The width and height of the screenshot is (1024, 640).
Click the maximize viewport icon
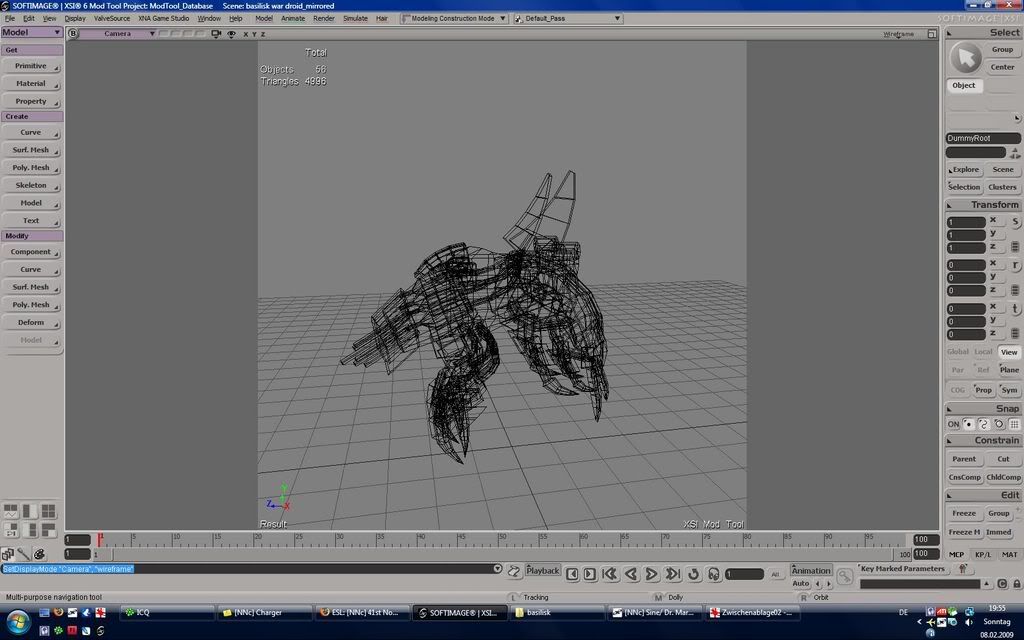pos(932,33)
